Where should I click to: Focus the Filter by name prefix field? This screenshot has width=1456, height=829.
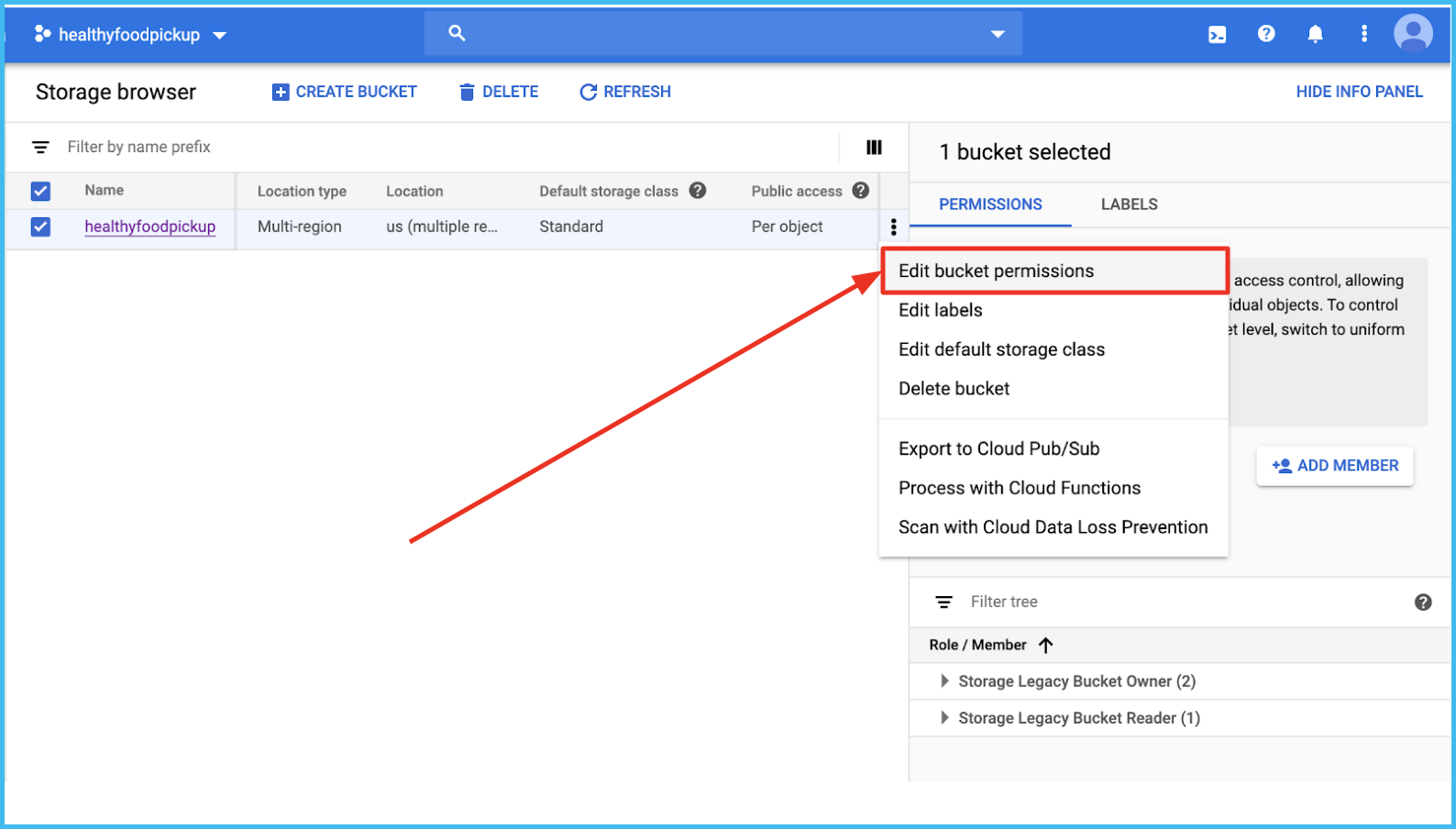pyautogui.click(x=449, y=147)
